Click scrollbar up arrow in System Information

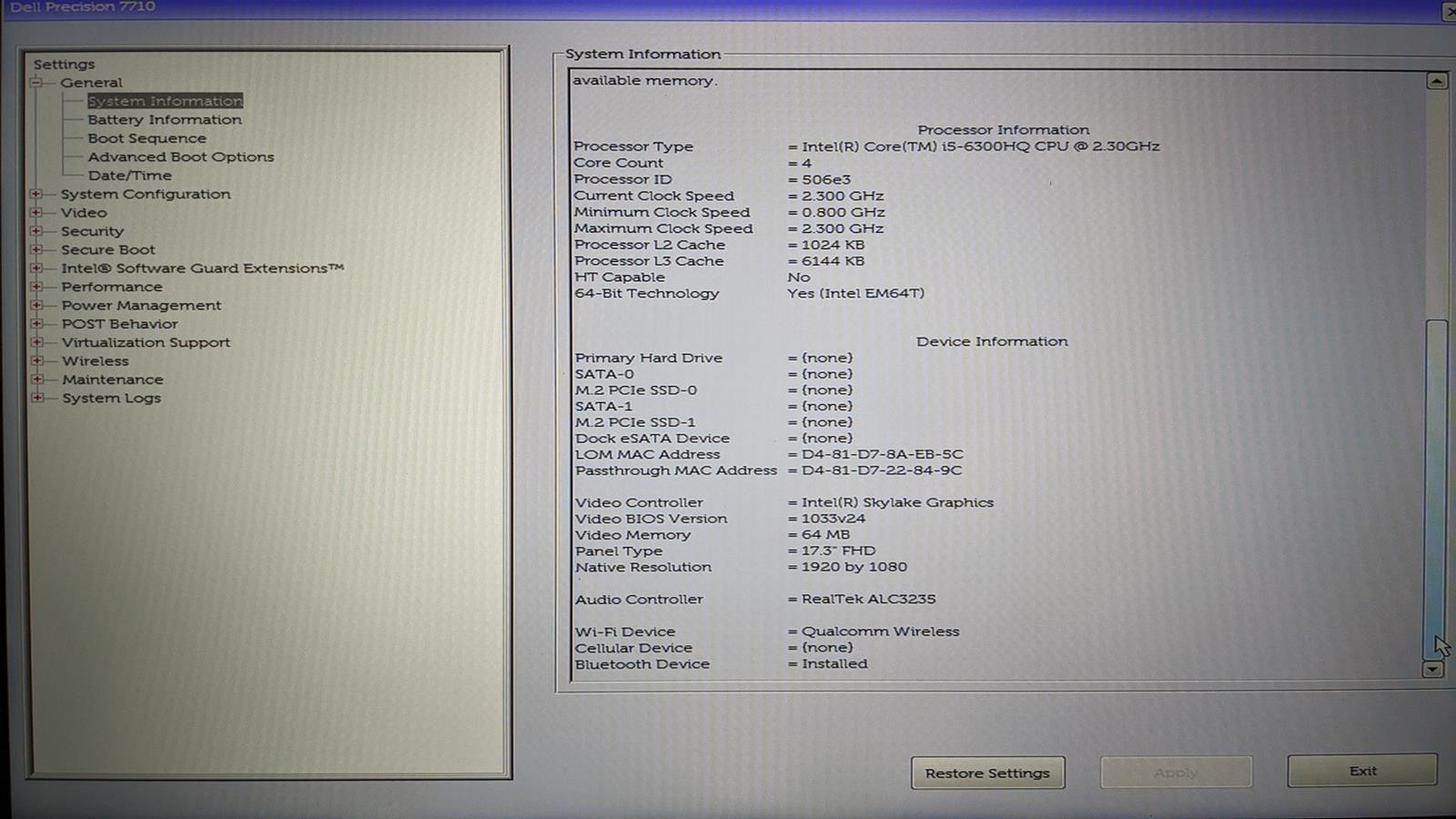coord(1436,81)
